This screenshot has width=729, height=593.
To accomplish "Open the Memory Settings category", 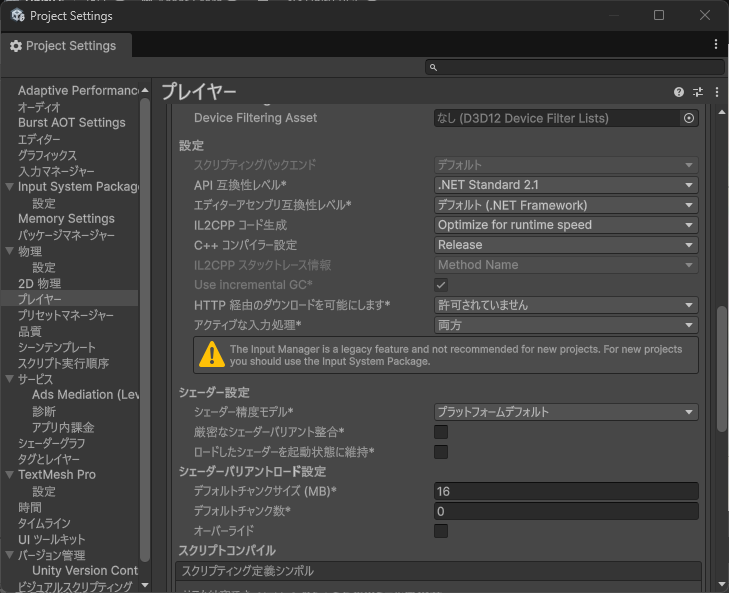I will (x=66, y=219).
